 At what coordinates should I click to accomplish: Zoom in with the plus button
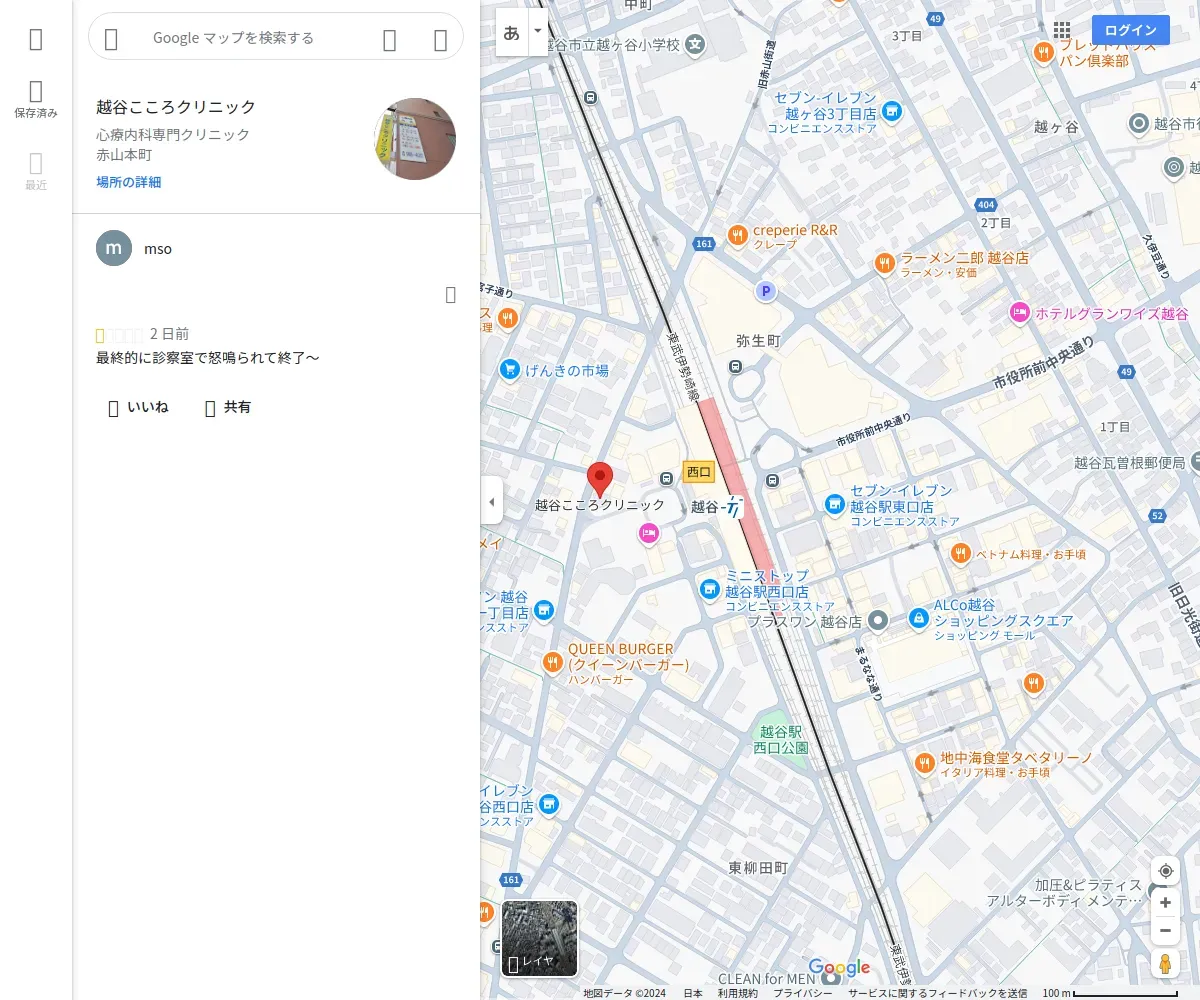[1165, 903]
